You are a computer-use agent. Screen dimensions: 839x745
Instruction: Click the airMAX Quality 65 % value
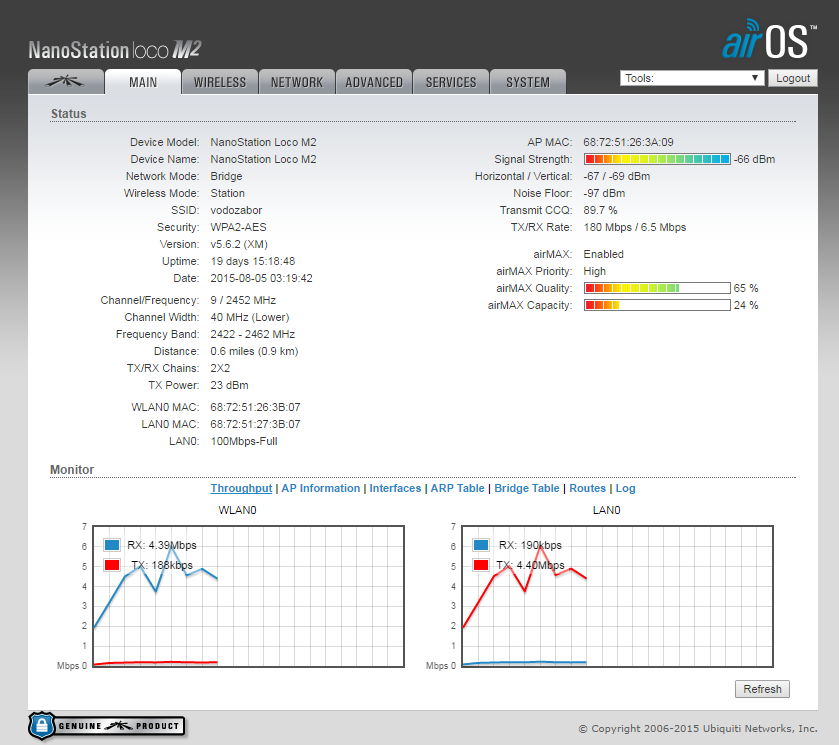(x=746, y=288)
